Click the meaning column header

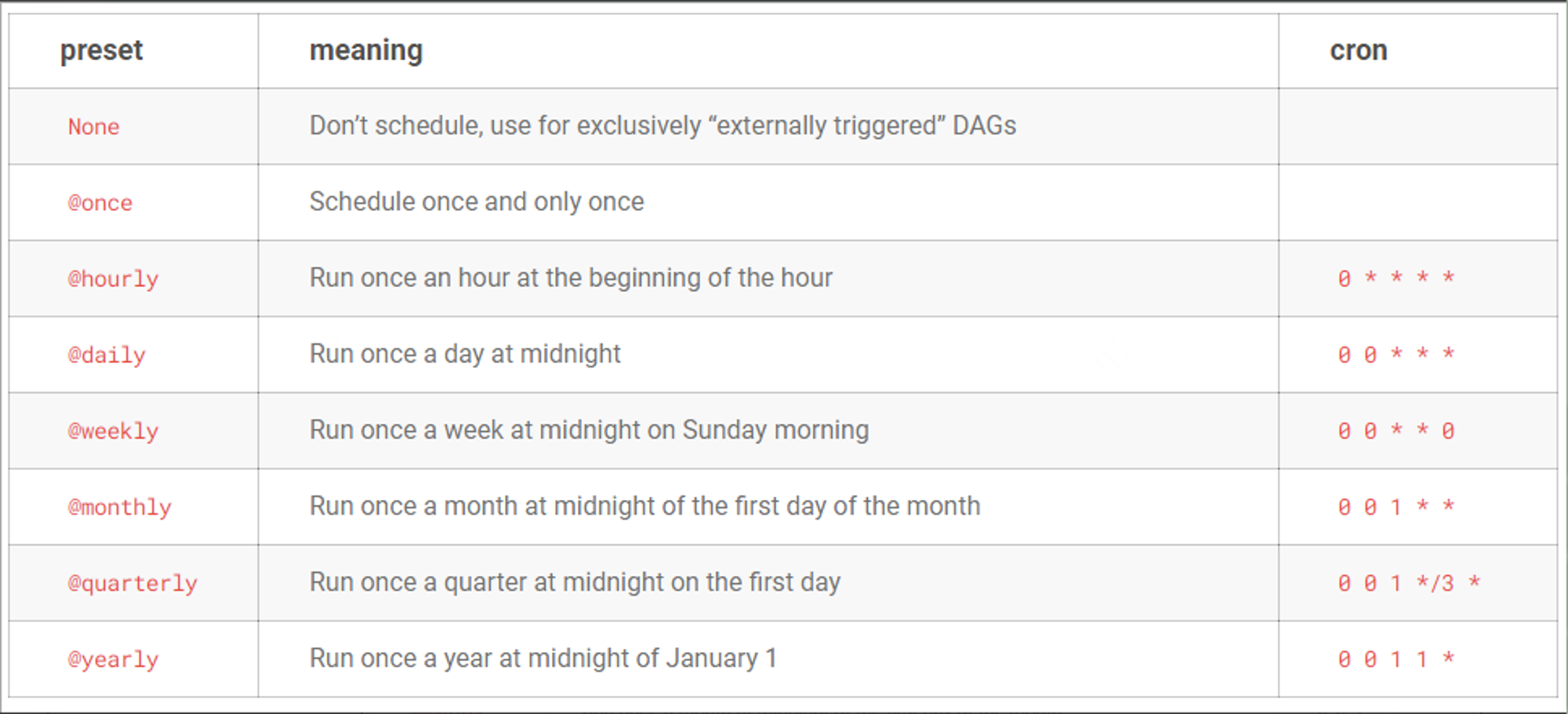(x=366, y=50)
